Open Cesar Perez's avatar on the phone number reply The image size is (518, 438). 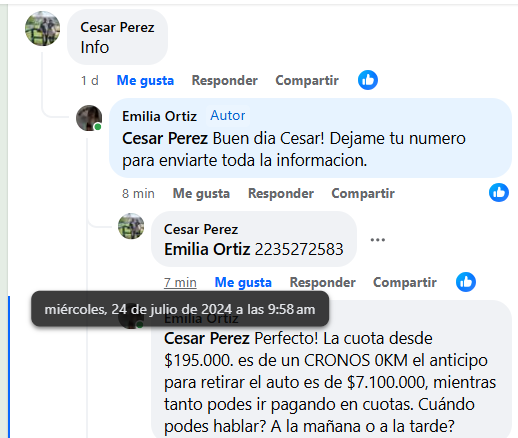[x=131, y=226]
